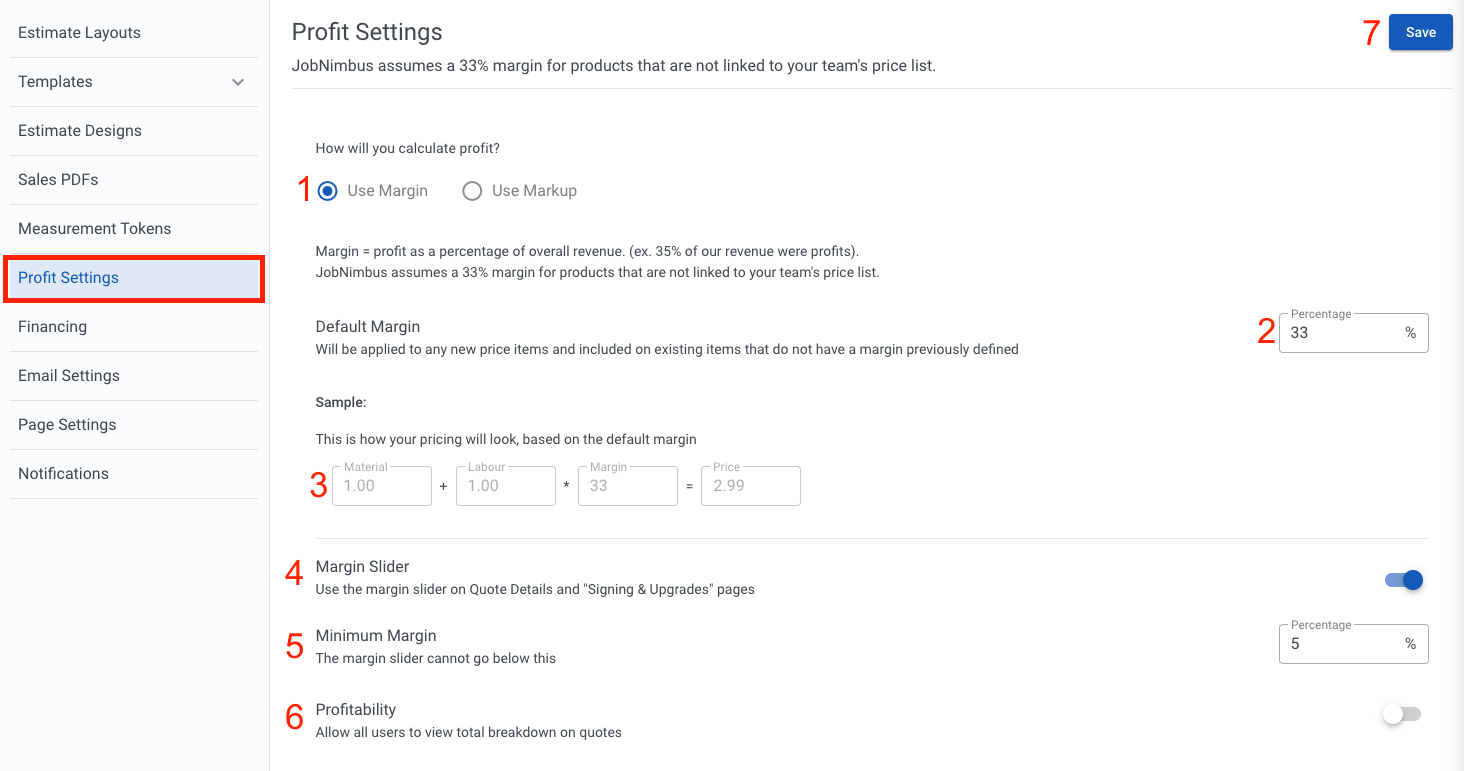Enable the Profitability toggle
This screenshot has width=1464, height=771.
[1401, 714]
